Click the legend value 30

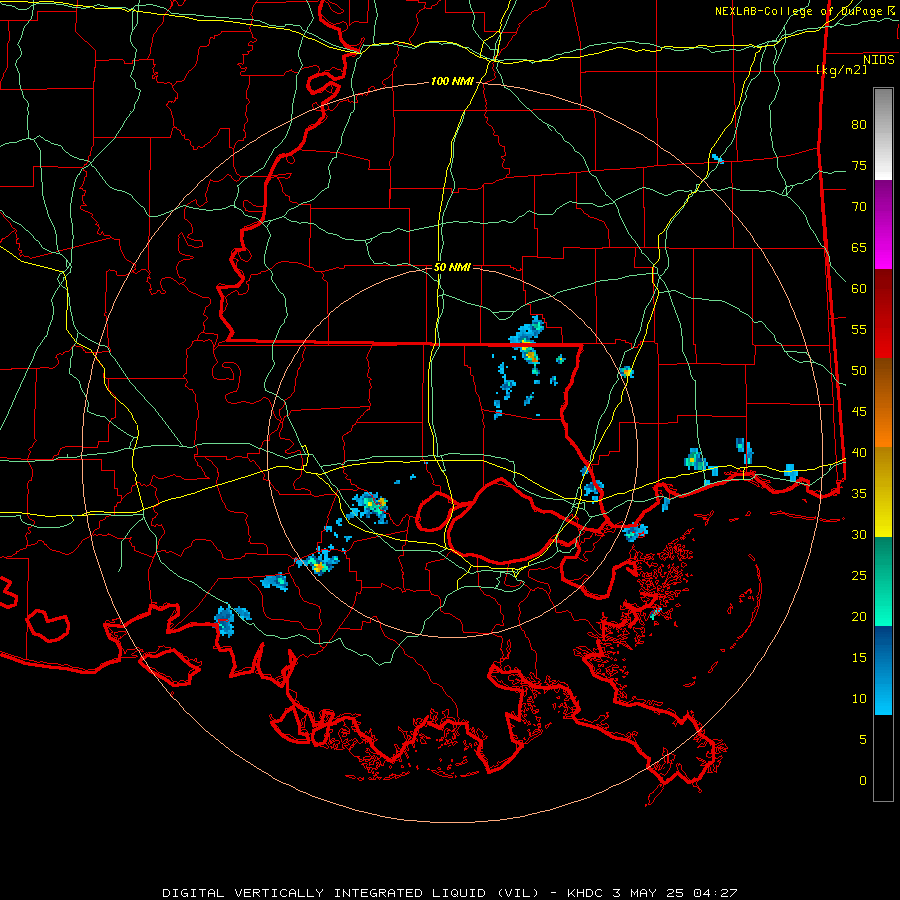(859, 535)
